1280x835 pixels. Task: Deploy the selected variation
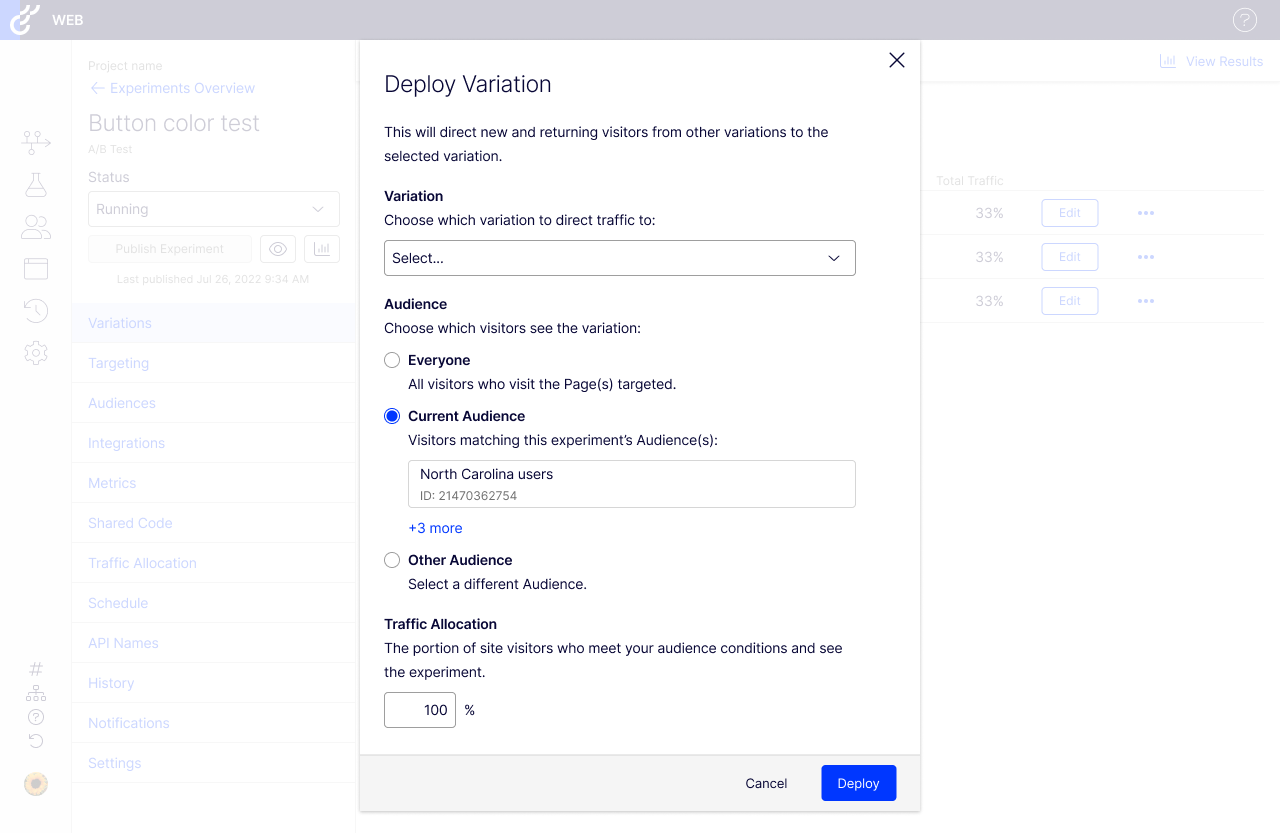click(858, 783)
